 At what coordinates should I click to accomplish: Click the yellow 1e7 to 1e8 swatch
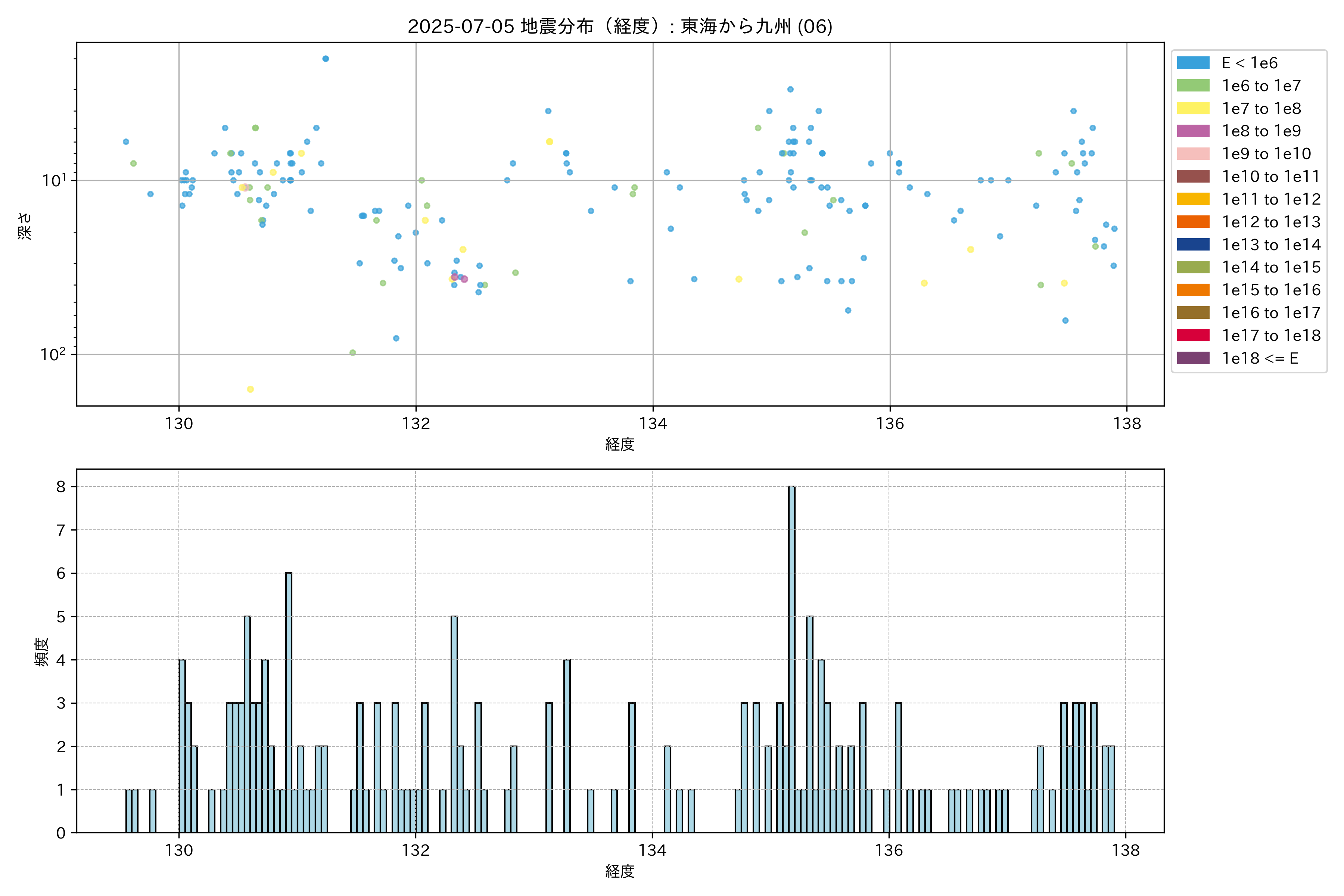pos(1192,109)
